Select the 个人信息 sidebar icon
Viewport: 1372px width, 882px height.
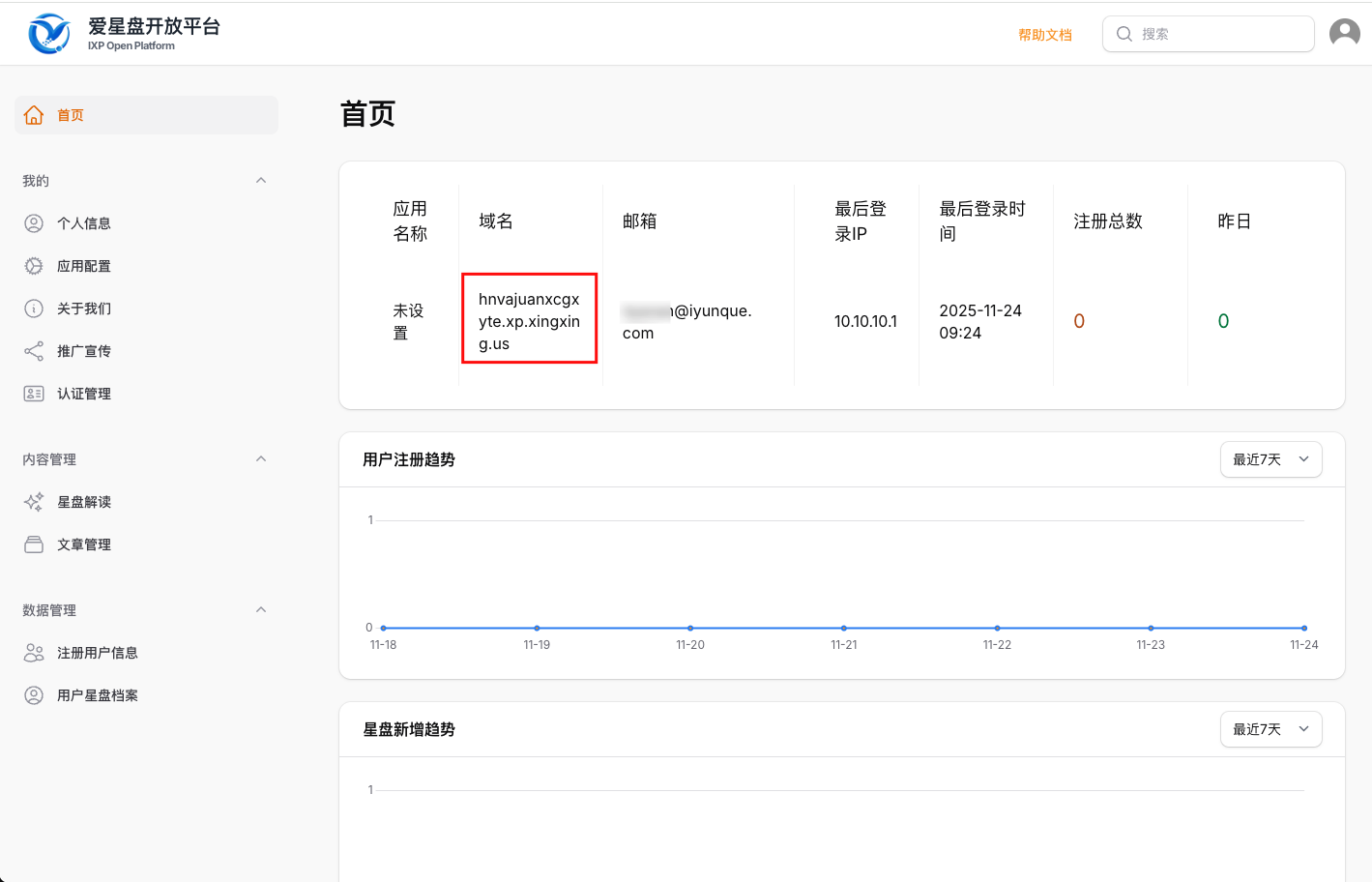(x=33, y=222)
